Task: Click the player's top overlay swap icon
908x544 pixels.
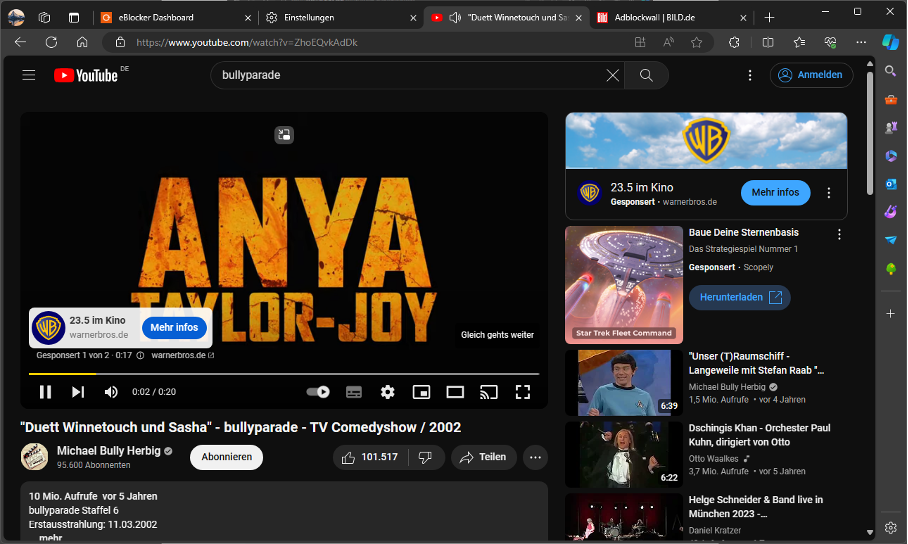Action: tap(284, 135)
